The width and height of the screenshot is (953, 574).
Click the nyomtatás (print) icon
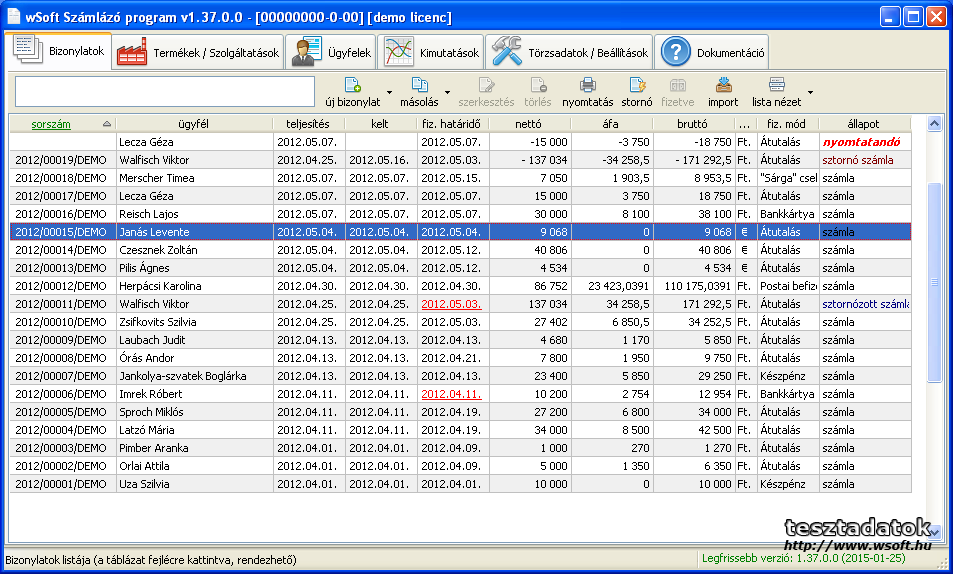587,85
